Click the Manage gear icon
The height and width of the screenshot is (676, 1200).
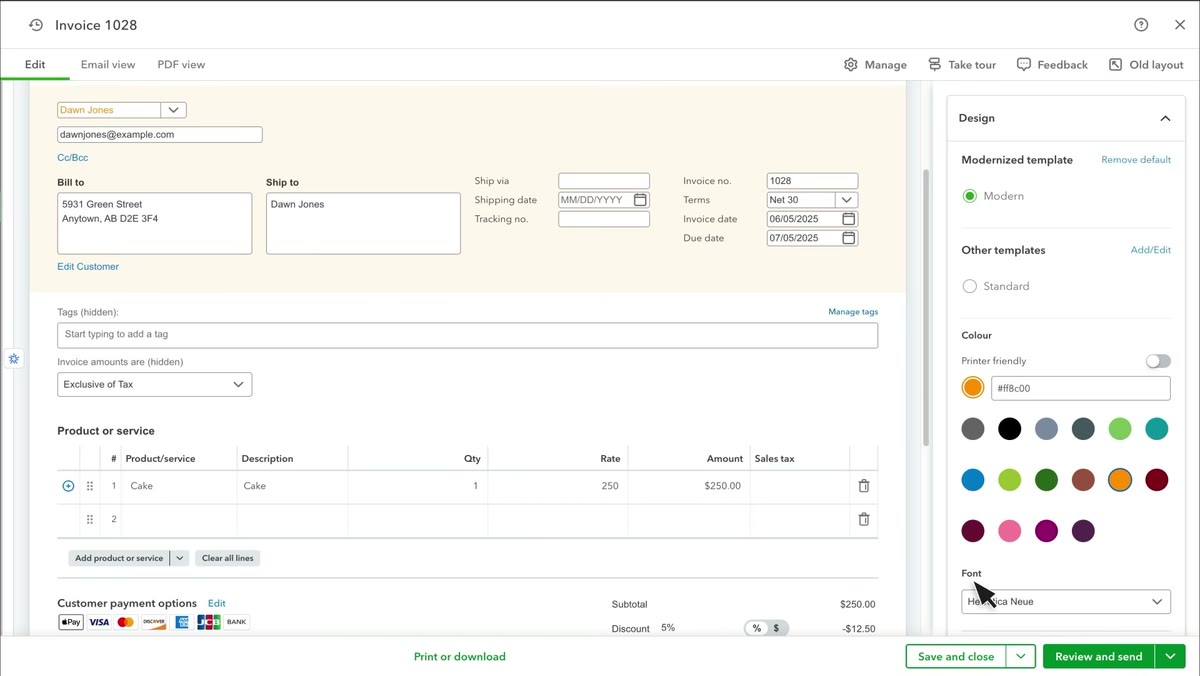(851, 64)
